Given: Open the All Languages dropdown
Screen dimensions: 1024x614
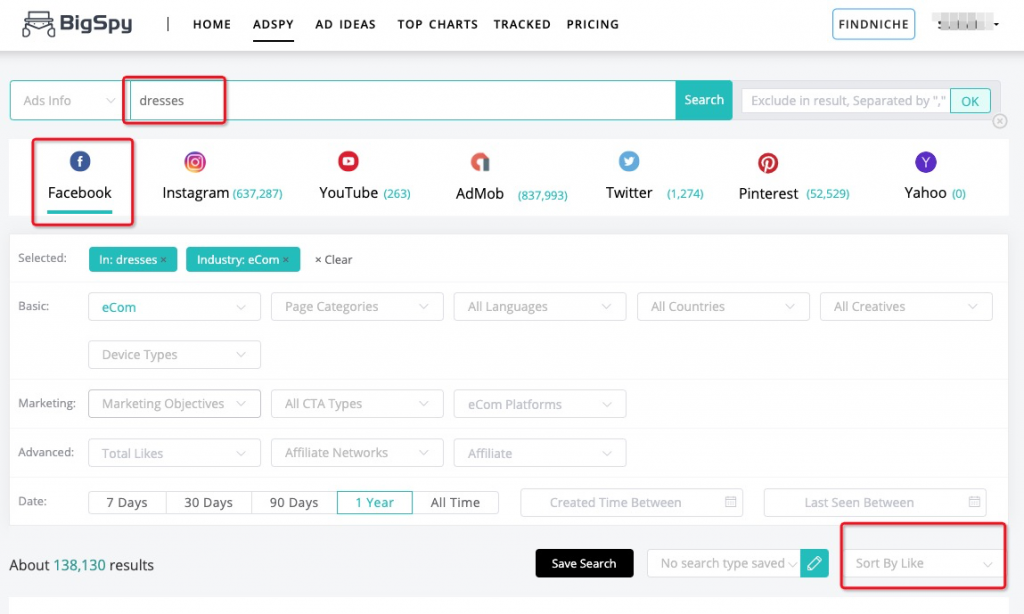Looking at the screenshot, I should pyautogui.click(x=540, y=307).
